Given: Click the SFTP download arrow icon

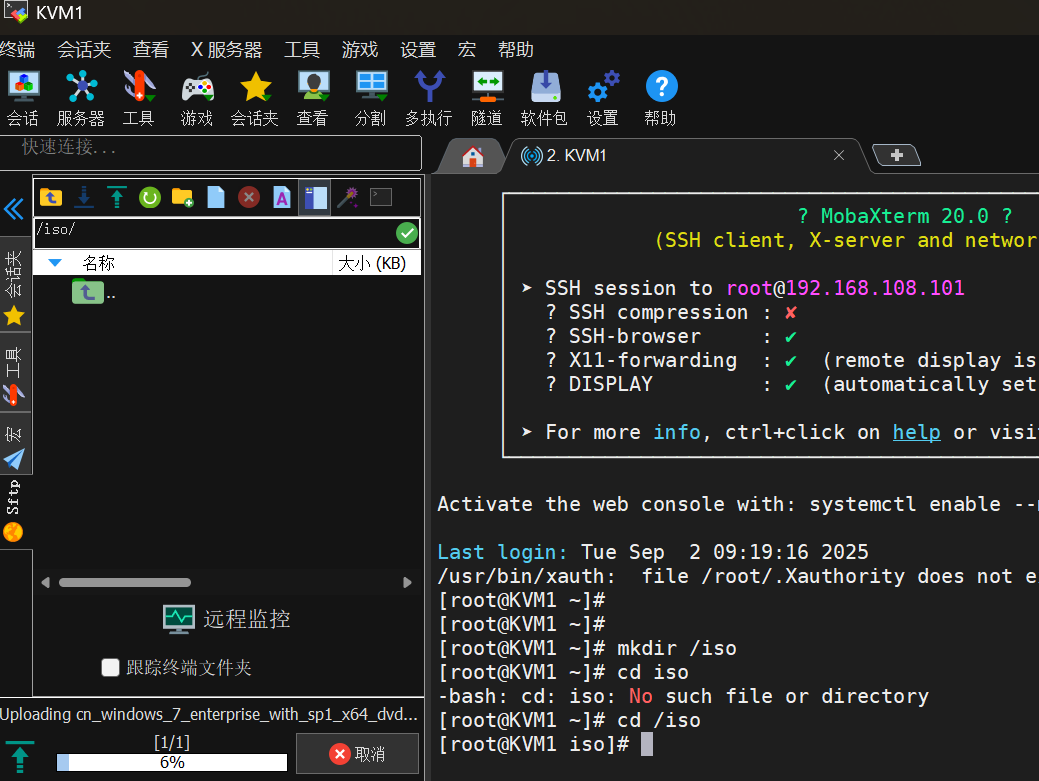Looking at the screenshot, I should point(84,197).
